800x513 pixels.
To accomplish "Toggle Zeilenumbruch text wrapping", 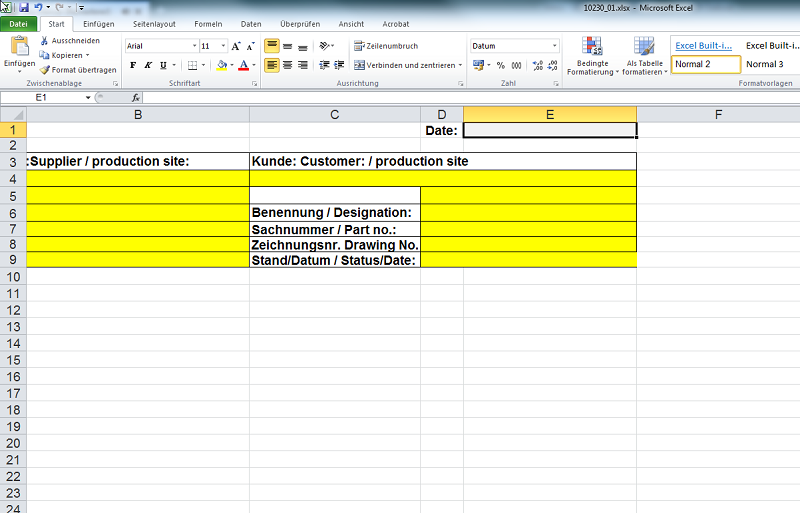I will (385, 46).
